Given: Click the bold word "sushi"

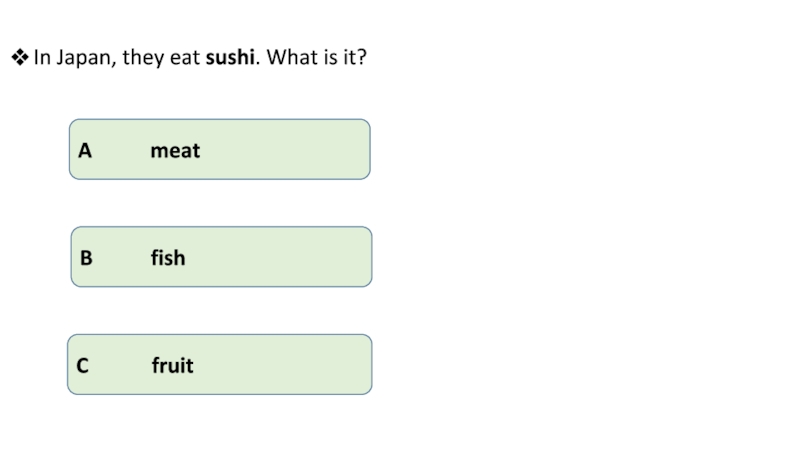Looking at the screenshot, I should [x=230, y=58].
